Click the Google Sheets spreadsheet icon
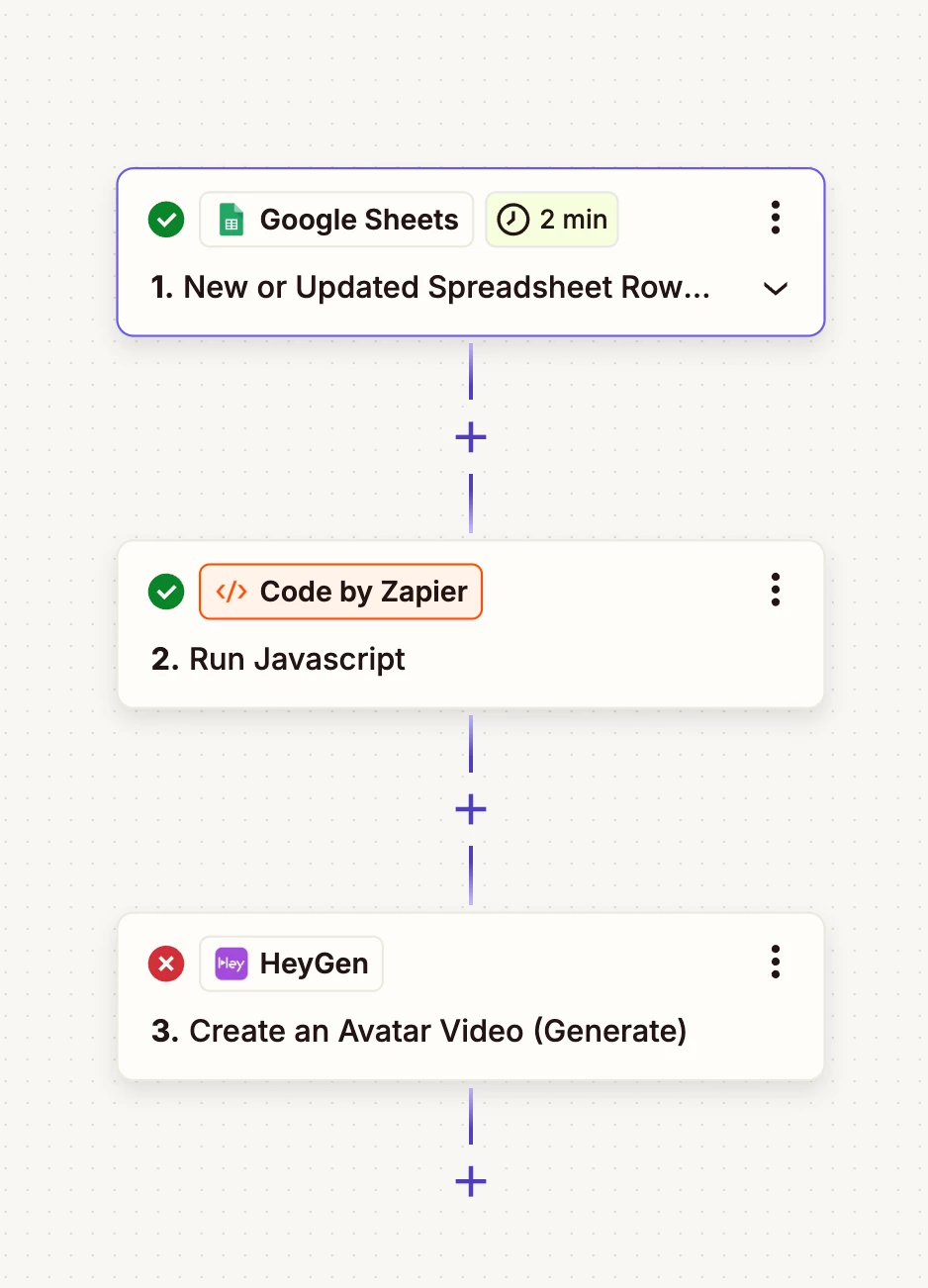 [232, 220]
